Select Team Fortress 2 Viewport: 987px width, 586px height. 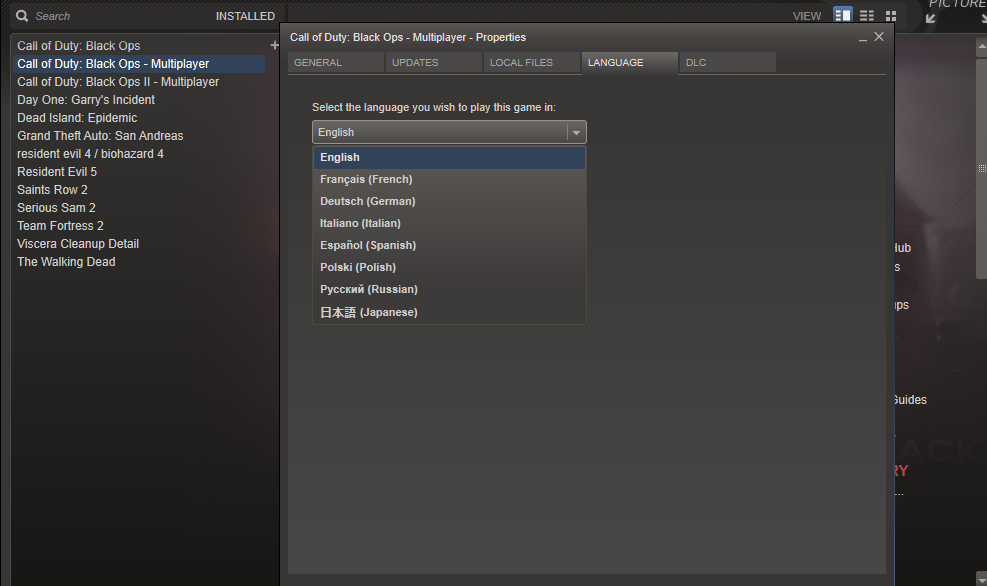pos(139,225)
